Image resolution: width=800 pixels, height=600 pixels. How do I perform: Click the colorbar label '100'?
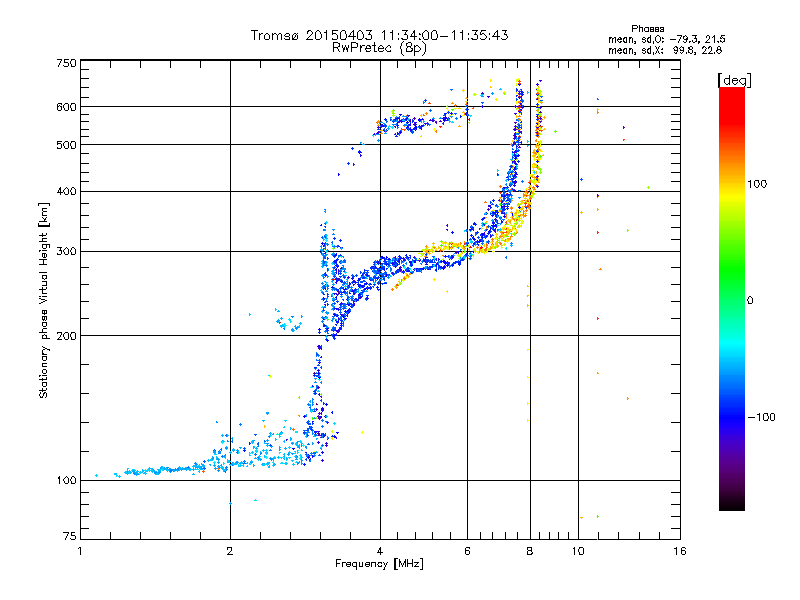(x=757, y=184)
